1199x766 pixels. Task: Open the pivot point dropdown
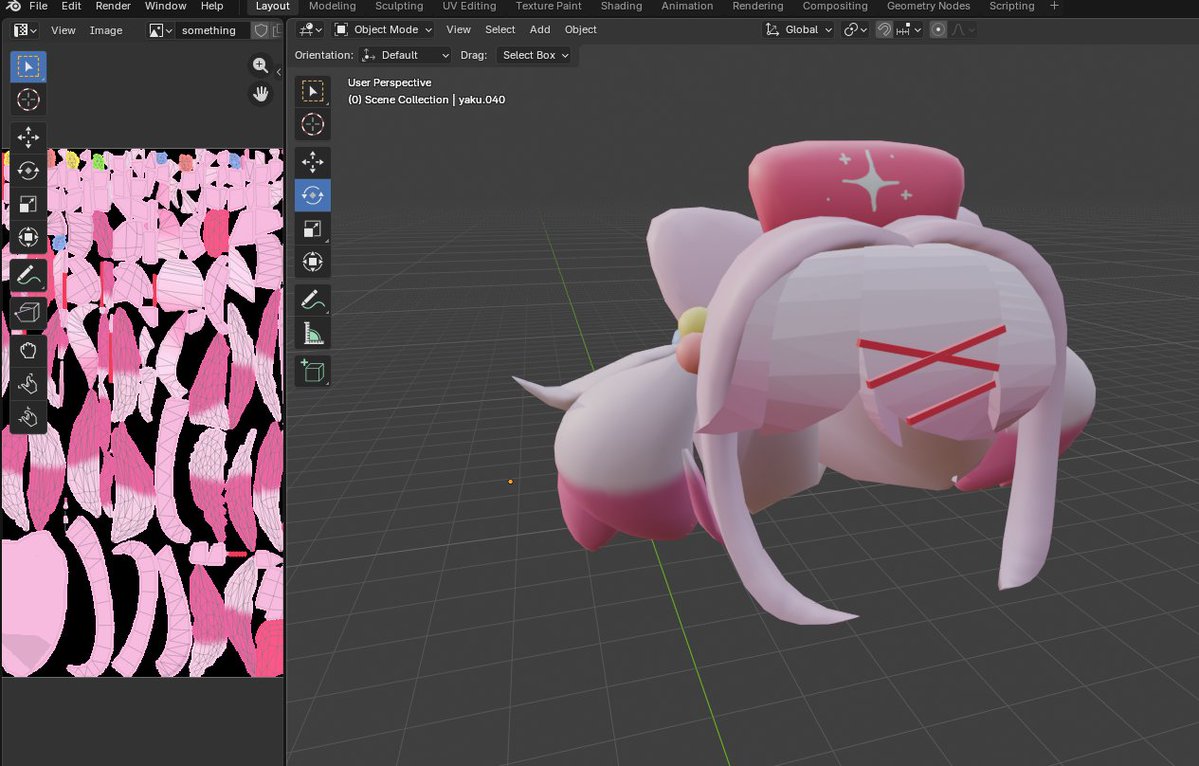click(x=855, y=30)
